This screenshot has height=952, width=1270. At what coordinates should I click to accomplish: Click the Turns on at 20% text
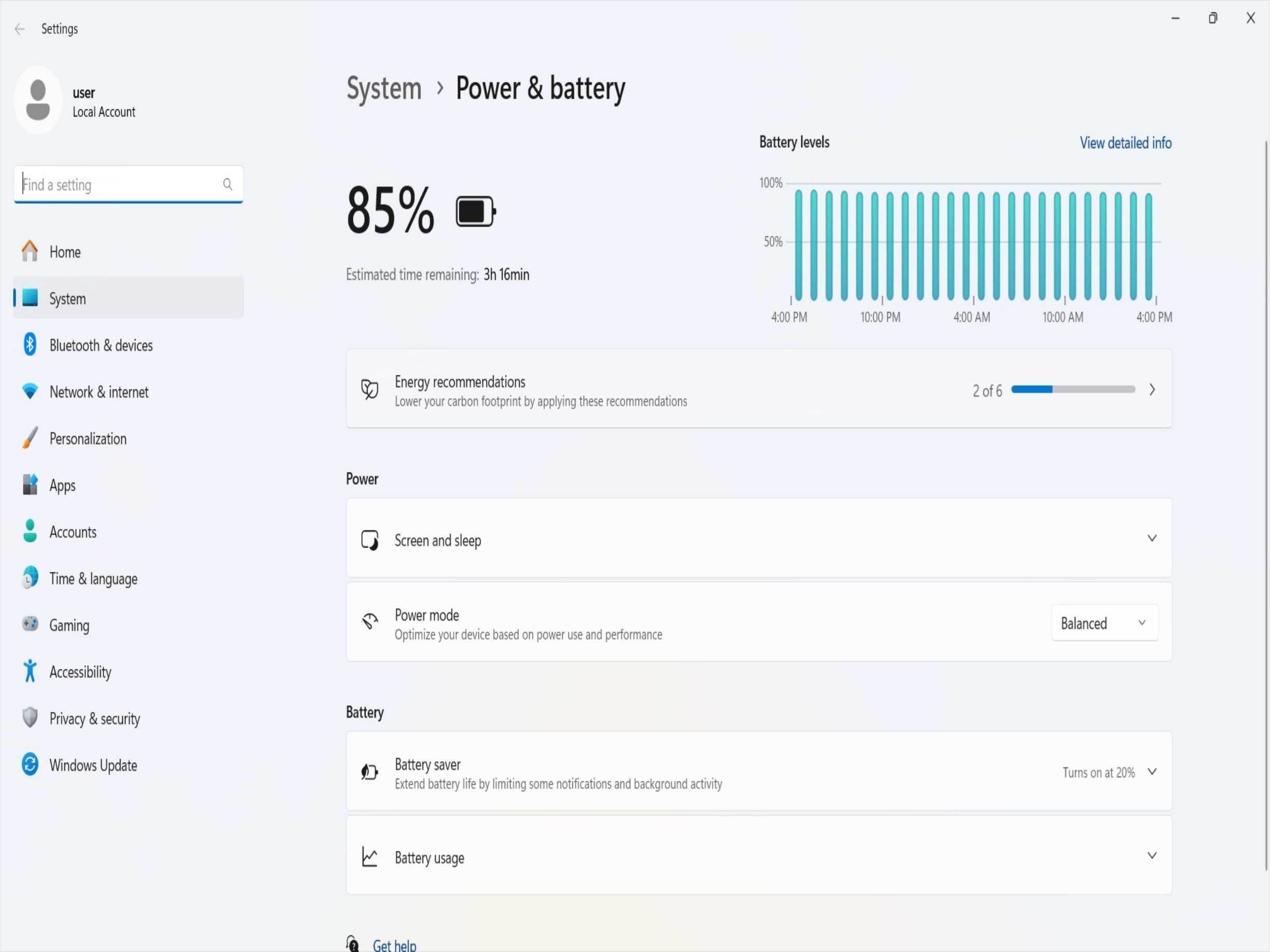click(x=1098, y=773)
